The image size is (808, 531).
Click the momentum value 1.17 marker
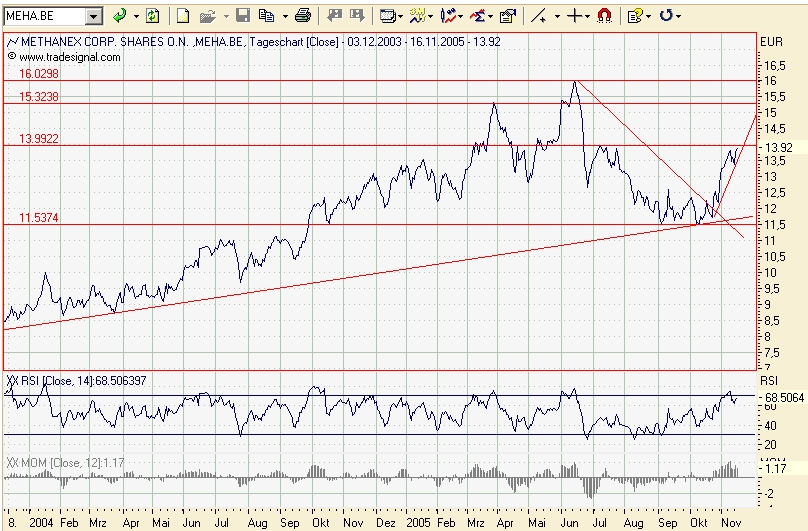776,469
